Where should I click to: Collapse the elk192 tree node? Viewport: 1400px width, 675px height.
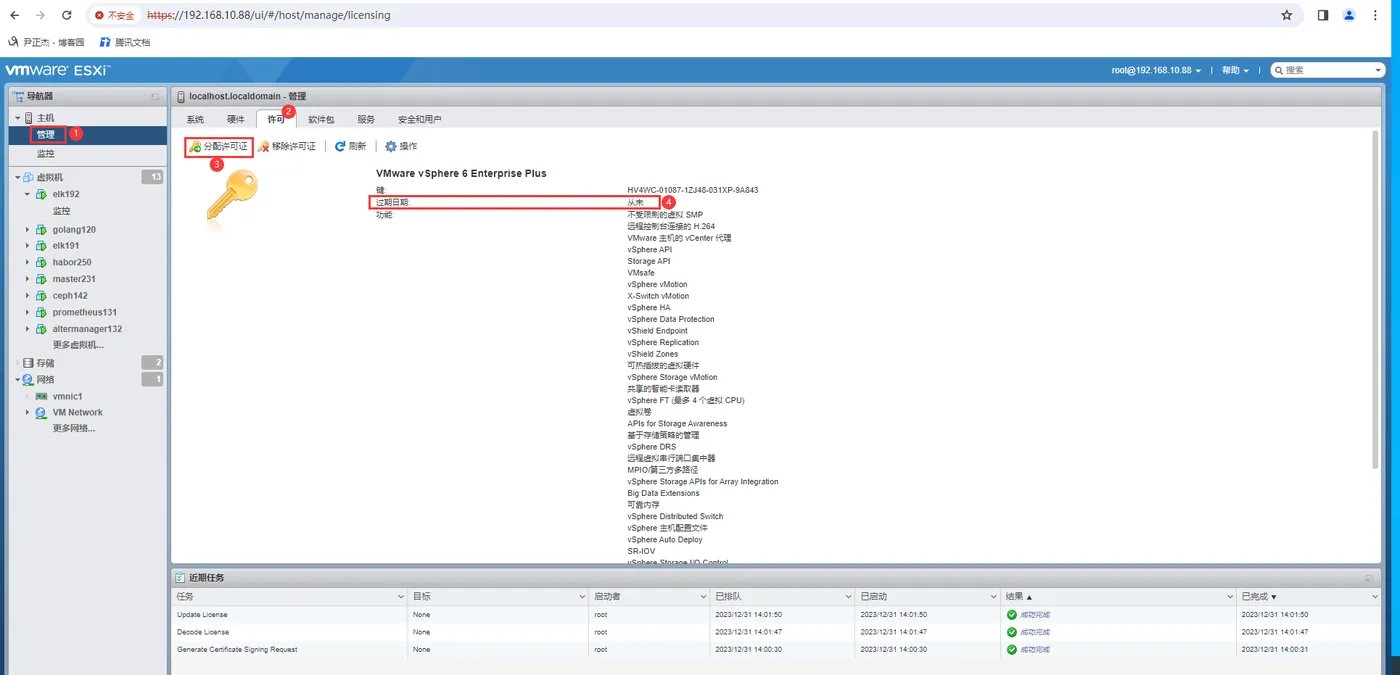click(28, 194)
